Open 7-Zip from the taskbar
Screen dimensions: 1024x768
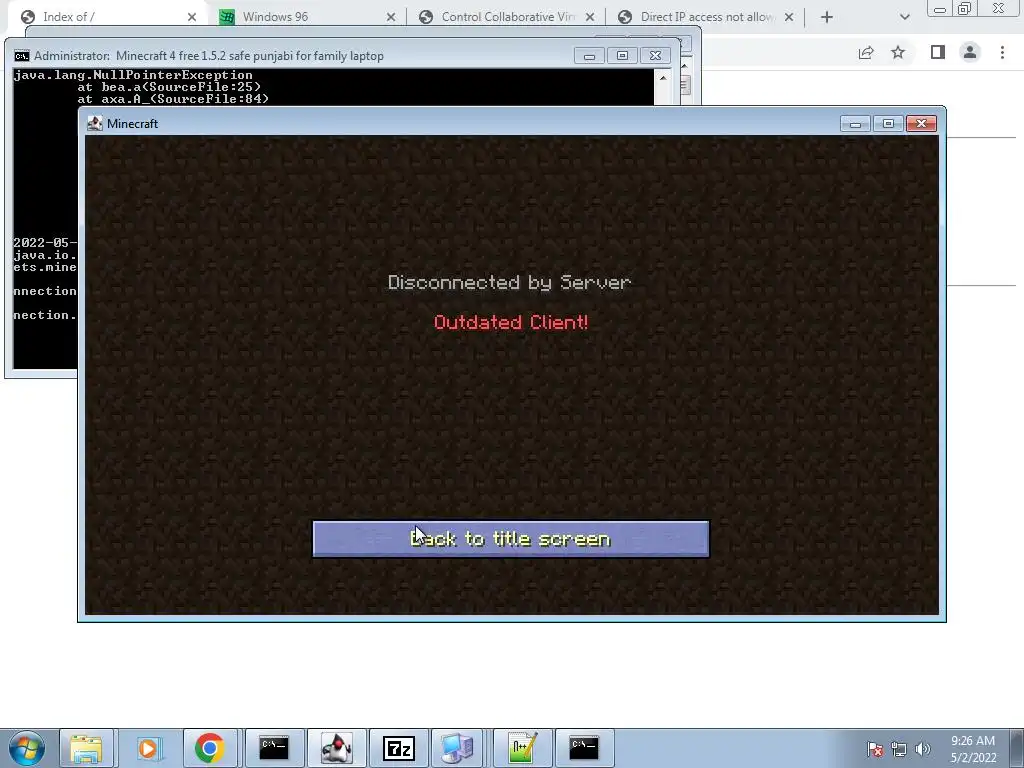398,748
